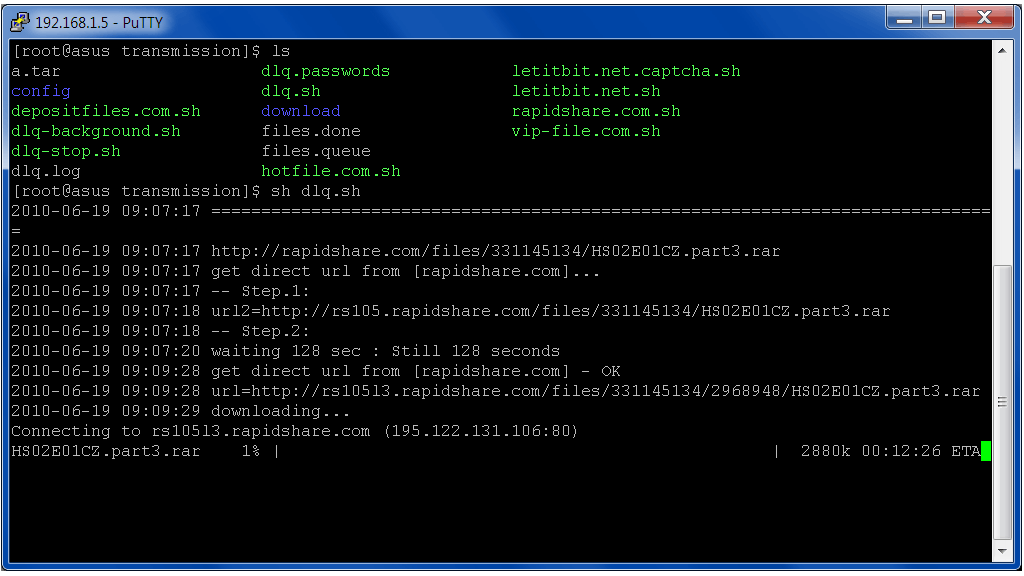Click the rs105l3.rapidshare.com direct URL line
Viewport: 1024px width, 576px height.
(x=596, y=391)
